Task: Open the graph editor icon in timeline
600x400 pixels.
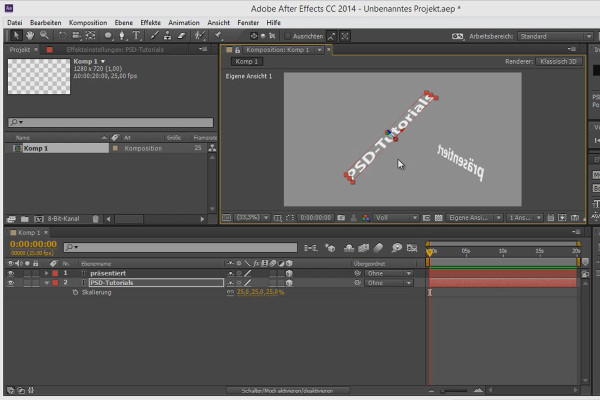Action: [412, 248]
